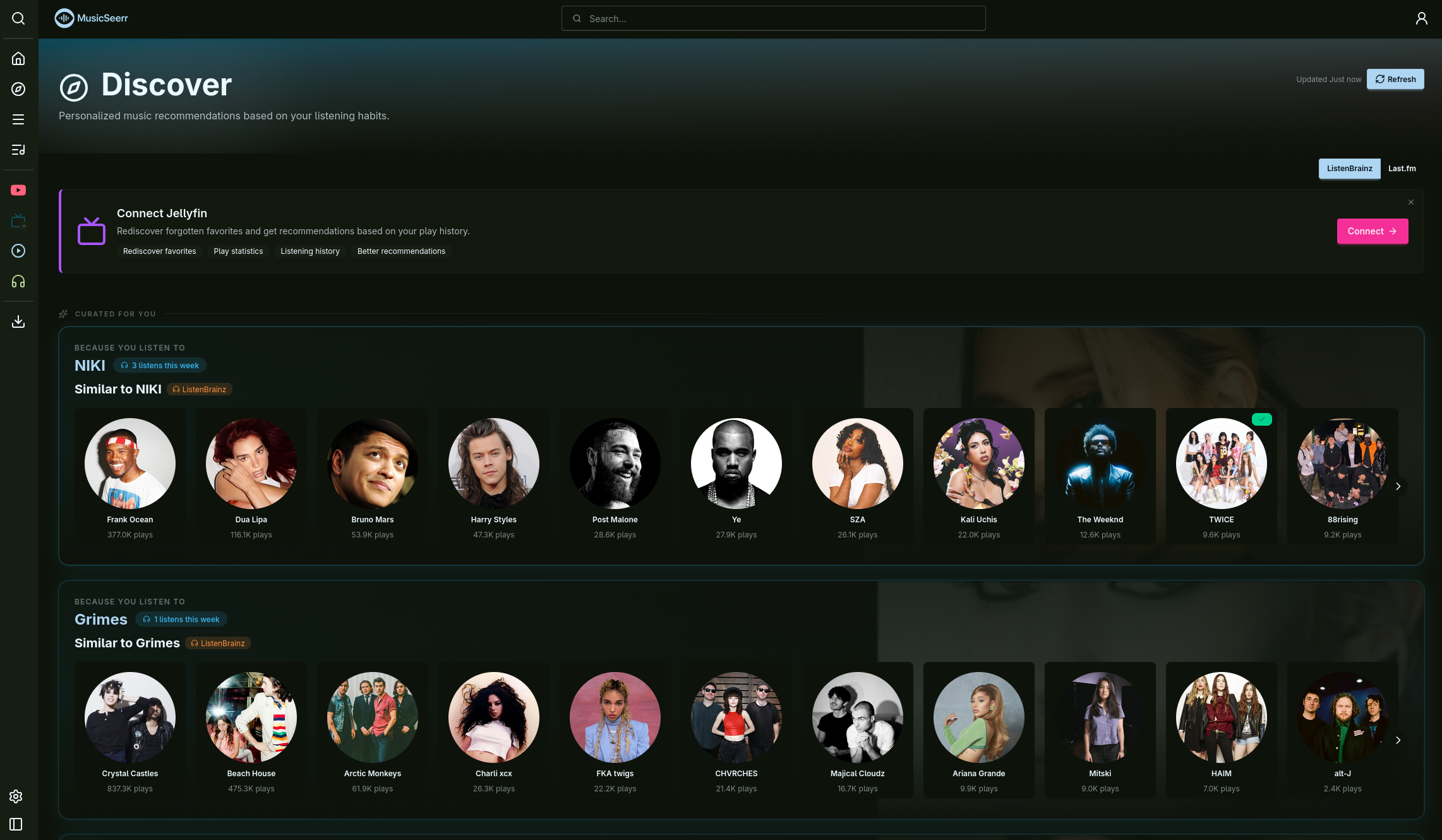
Task: Click into the Search field
Action: 773,18
